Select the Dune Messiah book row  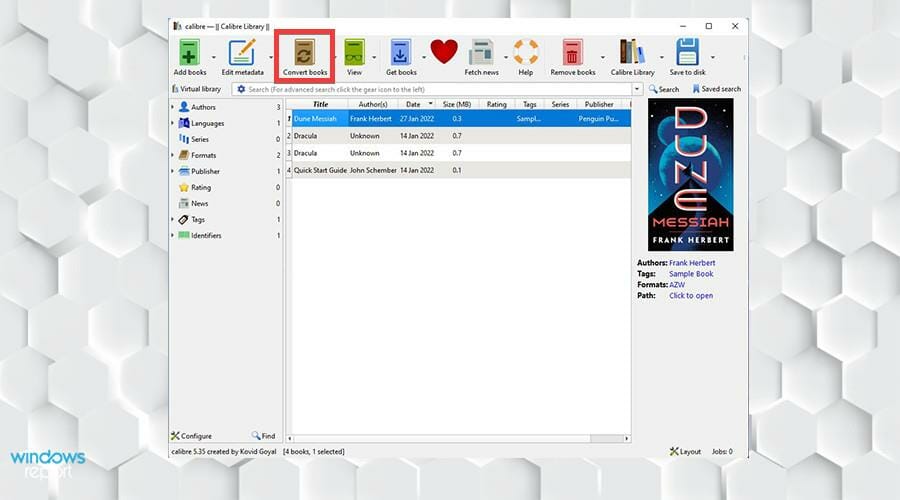tap(461, 119)
